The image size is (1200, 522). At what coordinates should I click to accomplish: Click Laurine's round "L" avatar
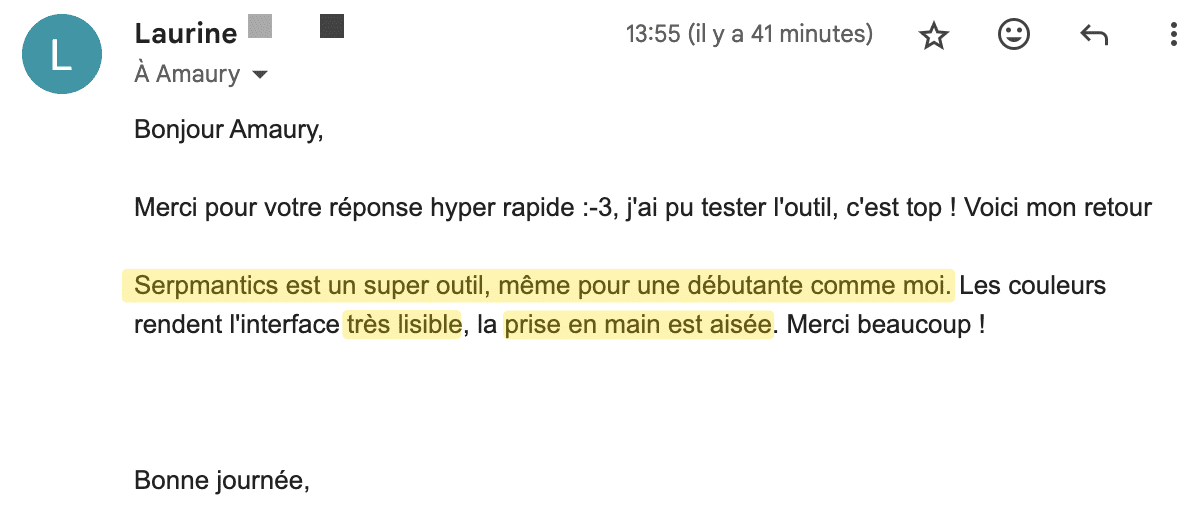(62, 53)
